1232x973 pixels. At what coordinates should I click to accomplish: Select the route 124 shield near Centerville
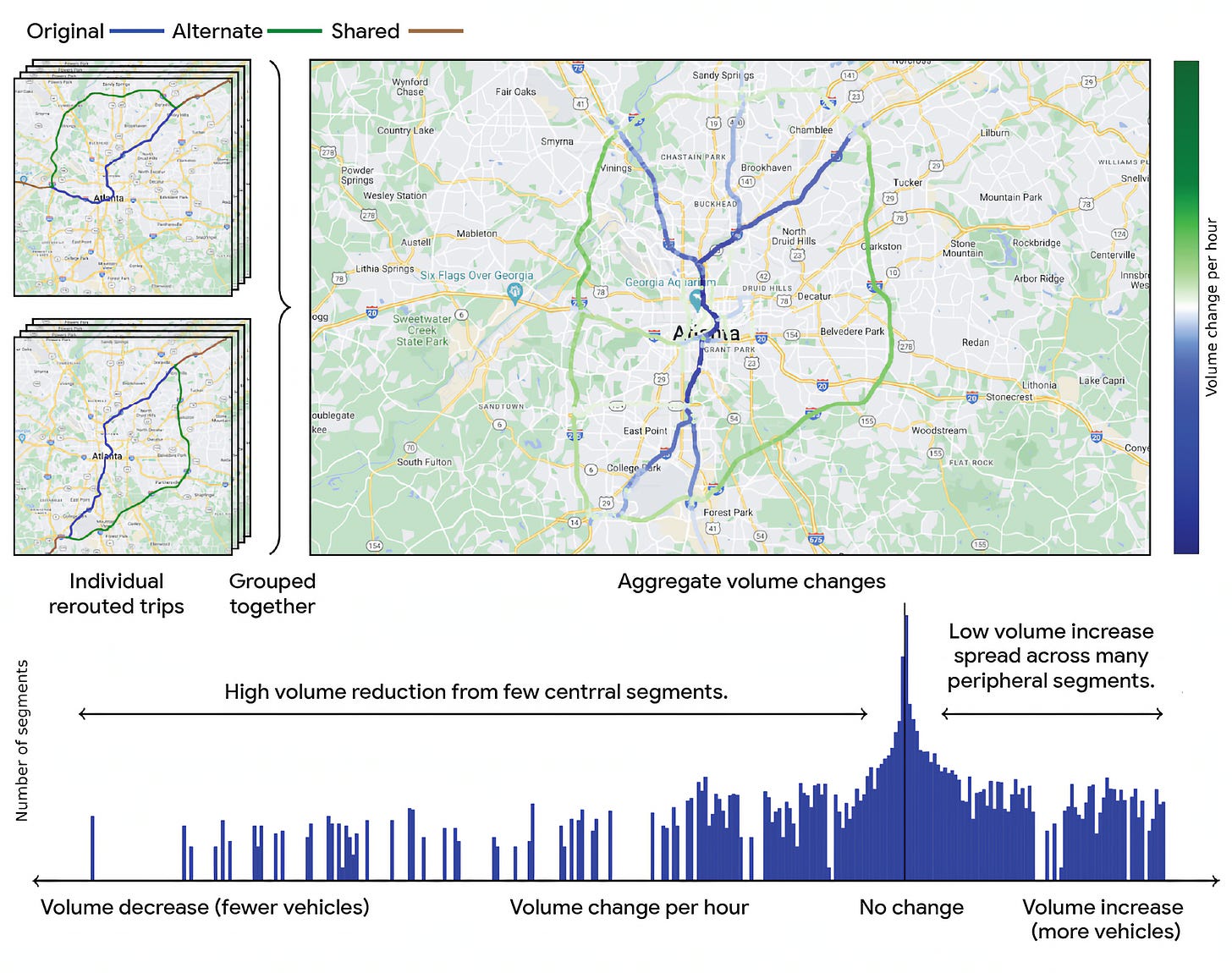tap(1119, 234)
